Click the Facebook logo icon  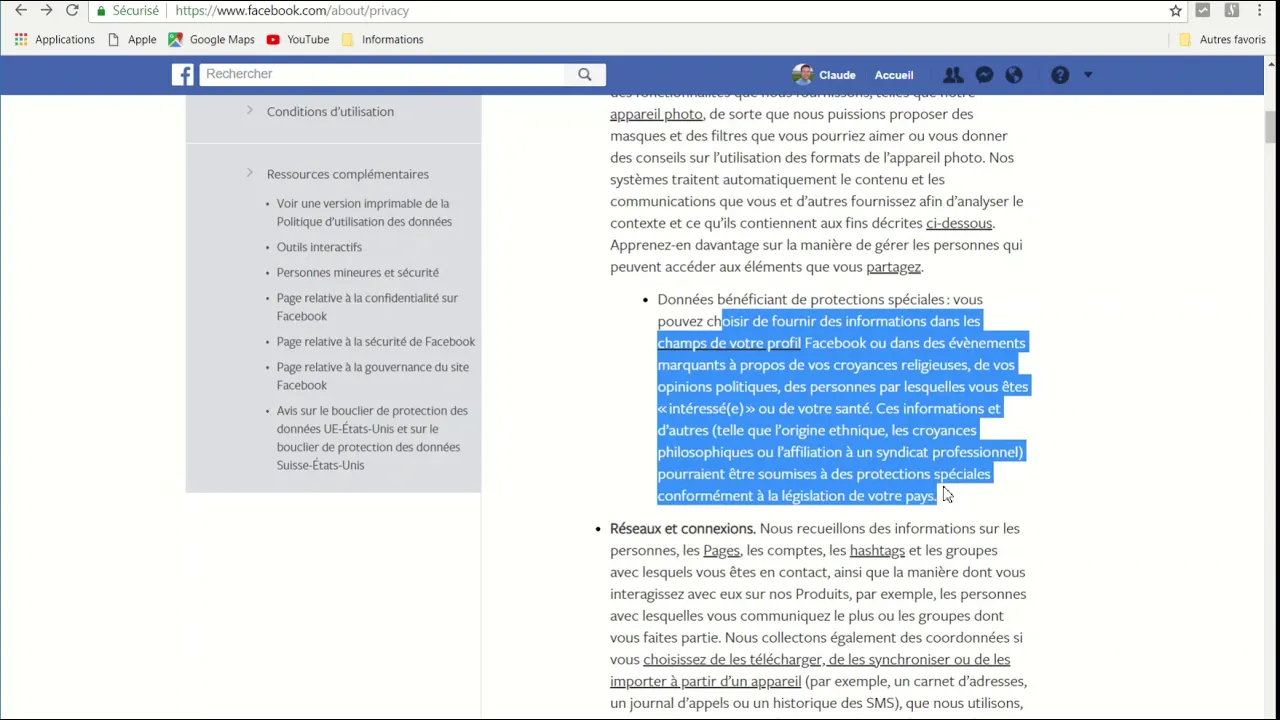(183, 74)
